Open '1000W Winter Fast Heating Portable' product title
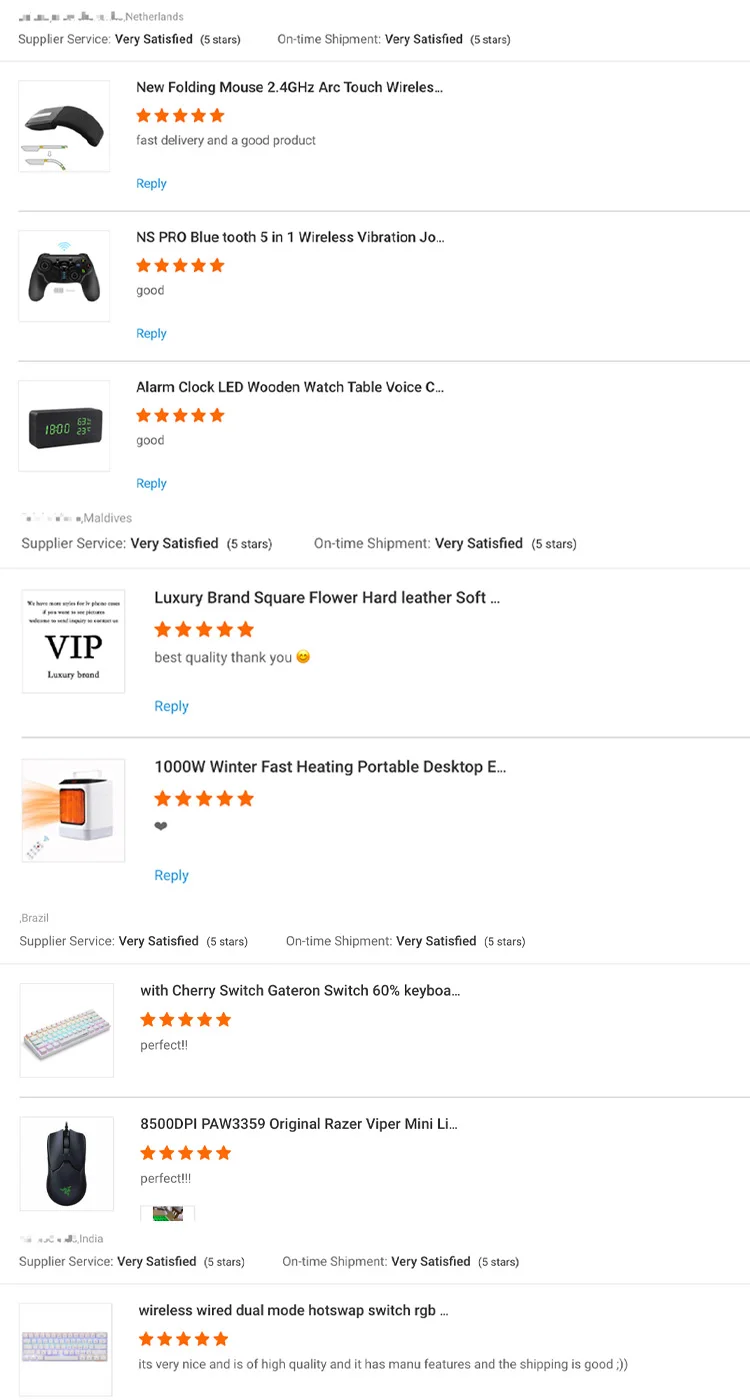Image resolution: width=750 pixels, height=1400 pixels. pos(330,767)
